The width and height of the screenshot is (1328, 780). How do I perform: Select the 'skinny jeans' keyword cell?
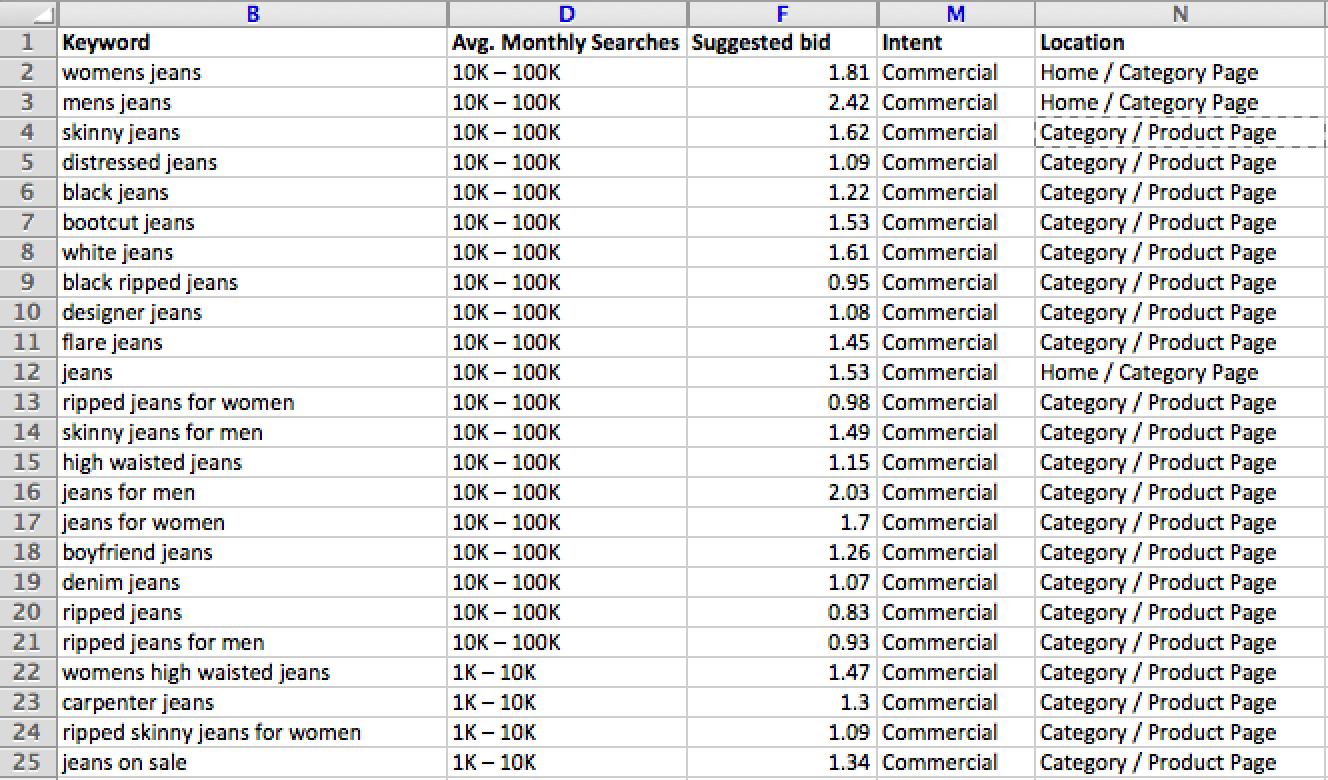pos(252,132)
